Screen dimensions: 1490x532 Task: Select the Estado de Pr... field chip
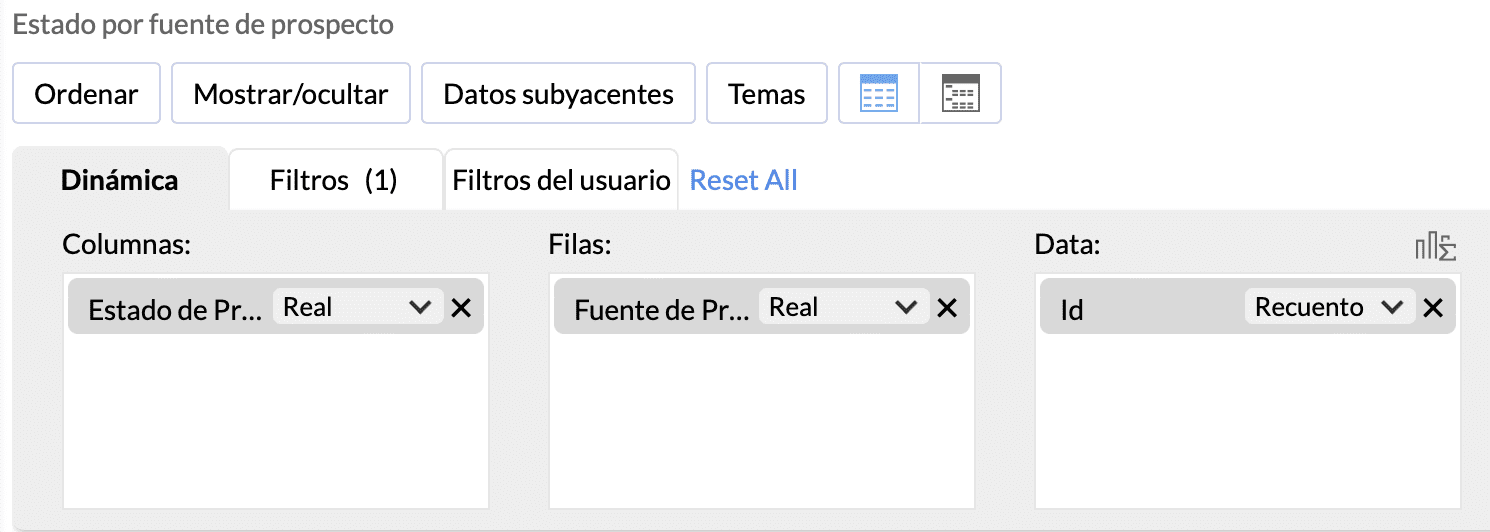coord(174,310)
